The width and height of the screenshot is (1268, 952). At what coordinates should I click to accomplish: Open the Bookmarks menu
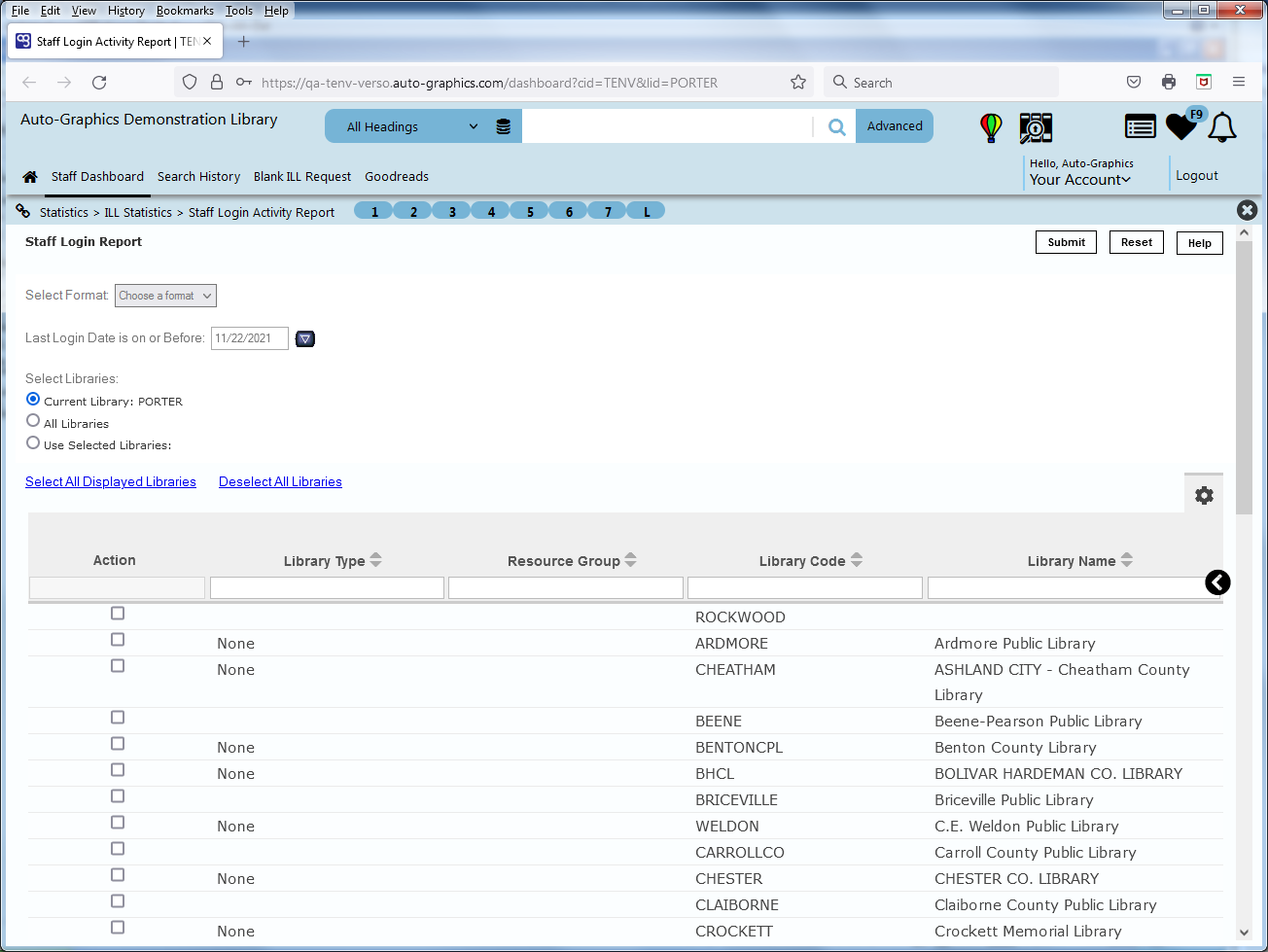[x=185, y=11]
